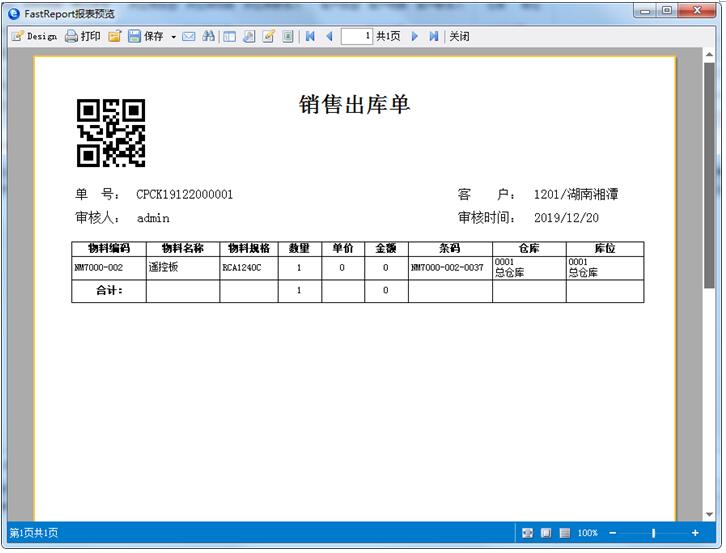Click the 销售出库单 report title
Image resolution: width=726 pixels, height=553 pixels.
(x=354, y=104)
